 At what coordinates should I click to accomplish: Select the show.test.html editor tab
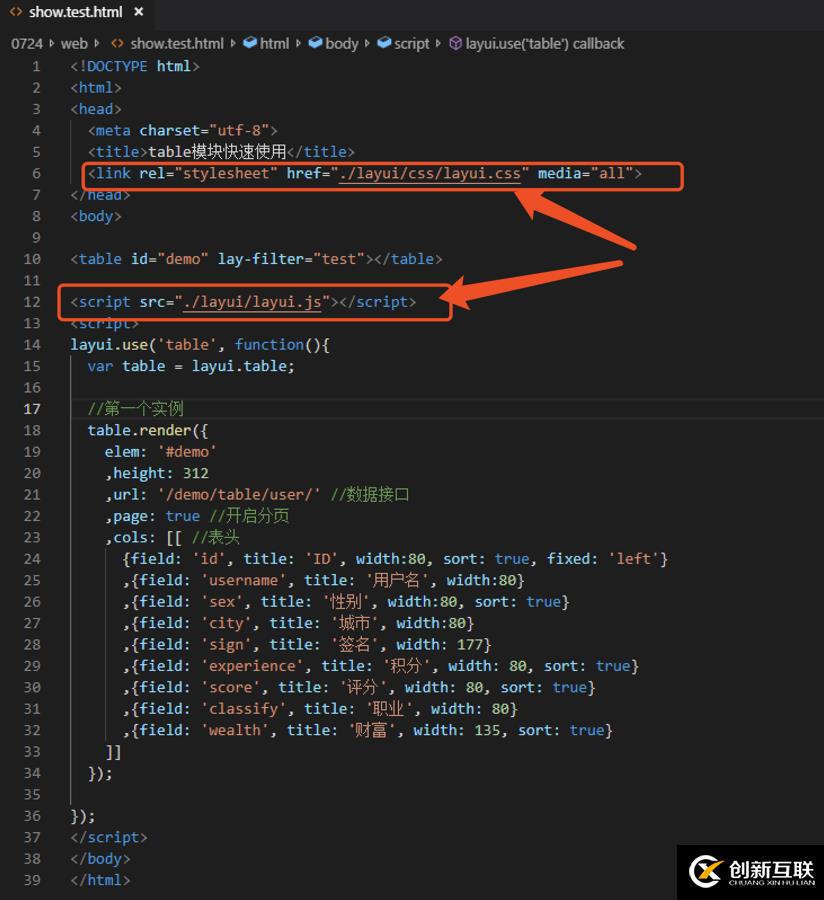pos(76,12)
